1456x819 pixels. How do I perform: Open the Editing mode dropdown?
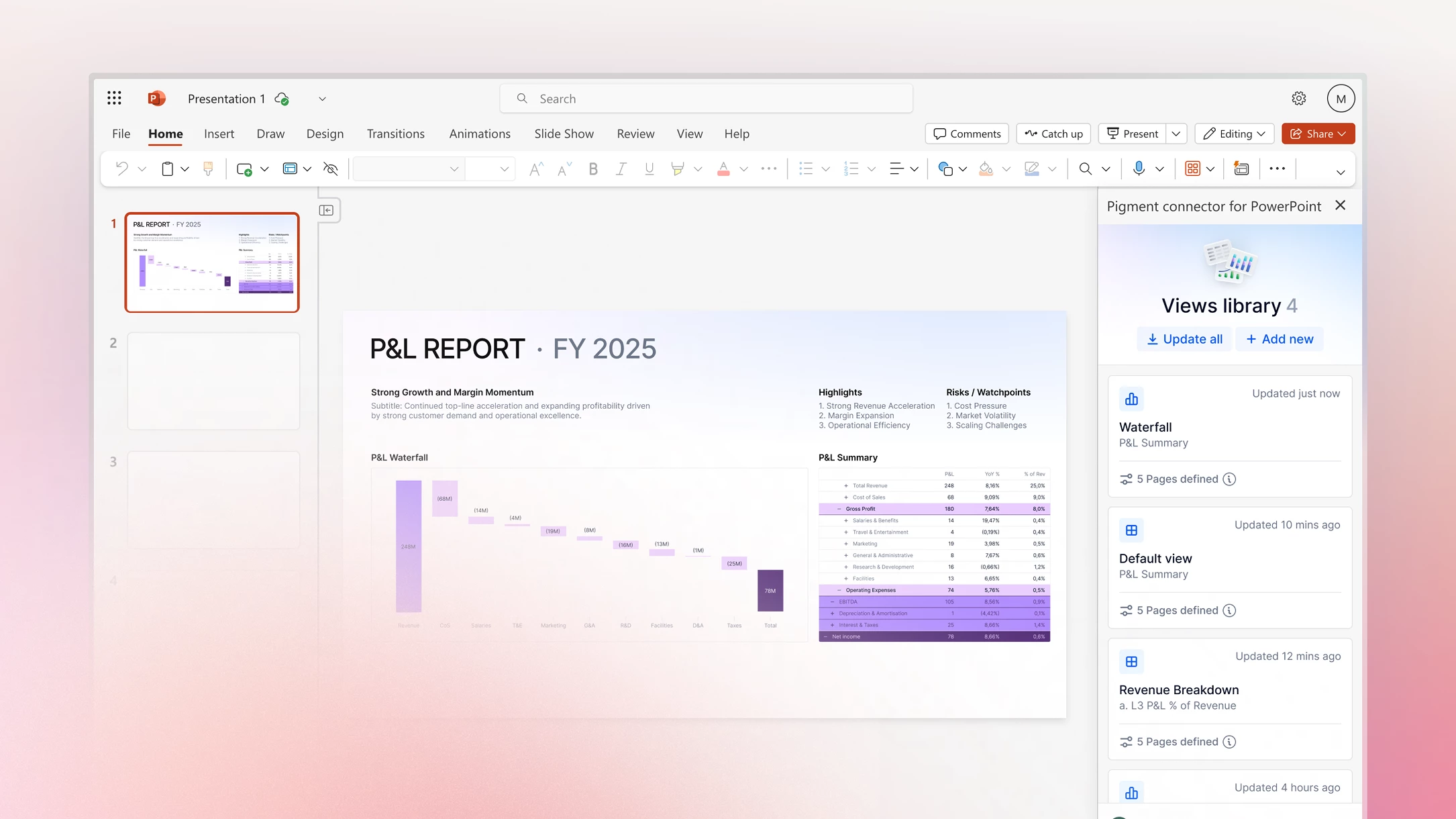tap(1235, 134)
